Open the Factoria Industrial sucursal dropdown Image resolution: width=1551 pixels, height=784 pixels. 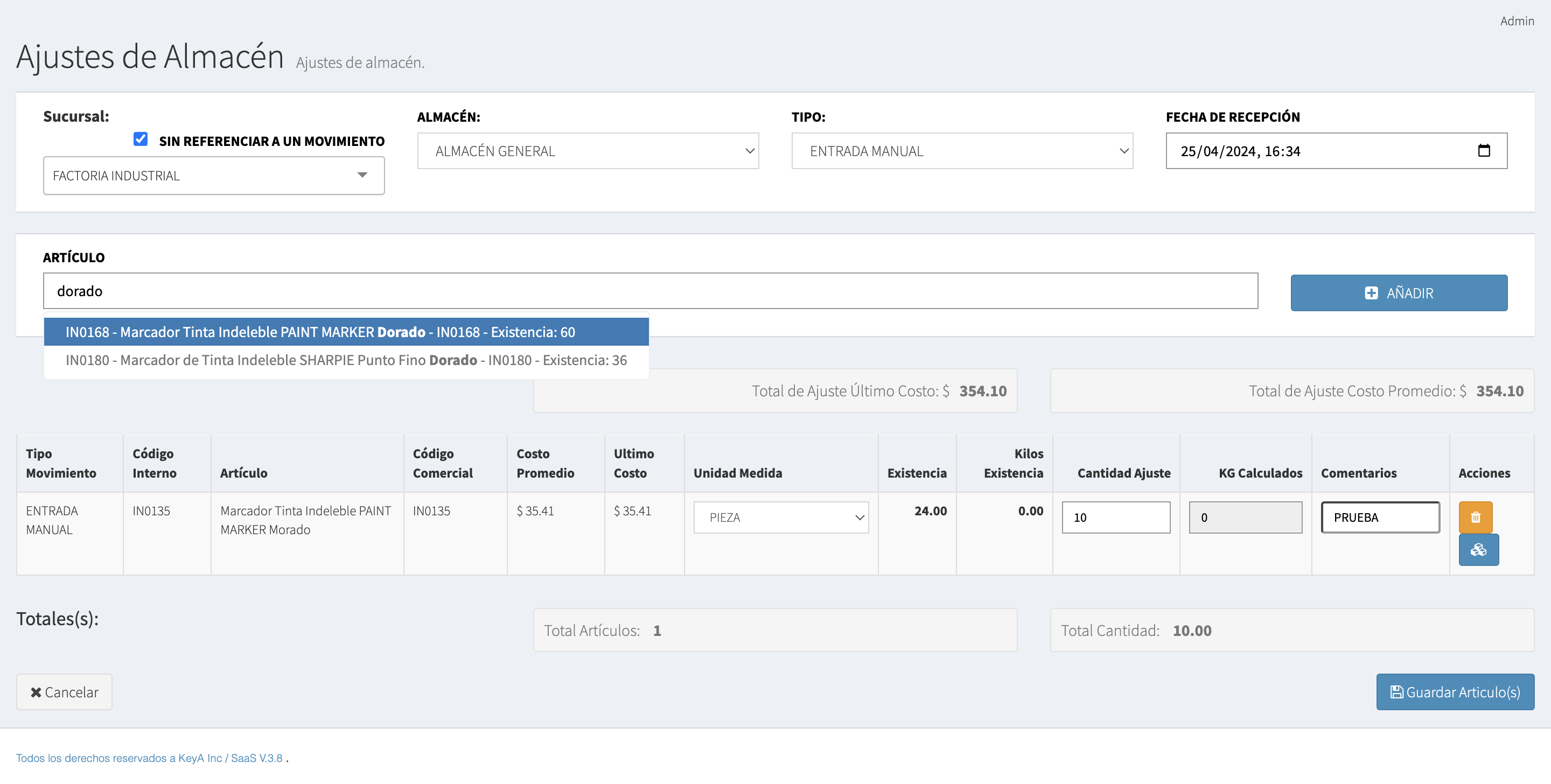point(213,175)
